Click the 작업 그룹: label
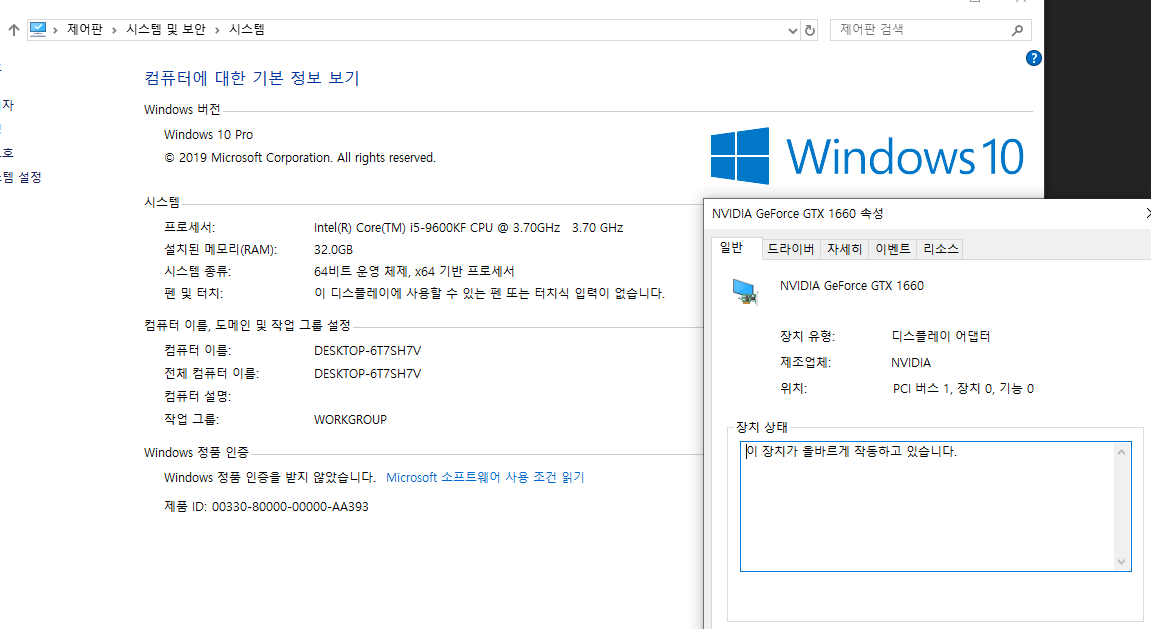Screen dimensions: 1151x629 (x=192, y=420)
